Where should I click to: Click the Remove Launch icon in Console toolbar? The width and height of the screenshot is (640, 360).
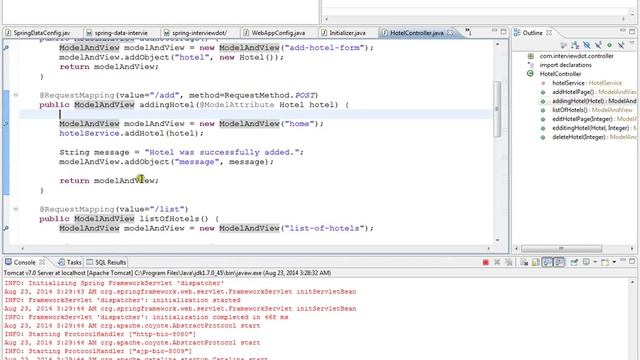click(497, 262)
